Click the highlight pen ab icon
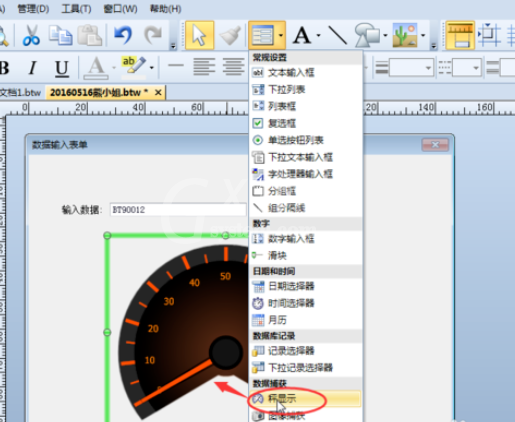The height and width of the screenshot is (422, 515). (134, 67)
